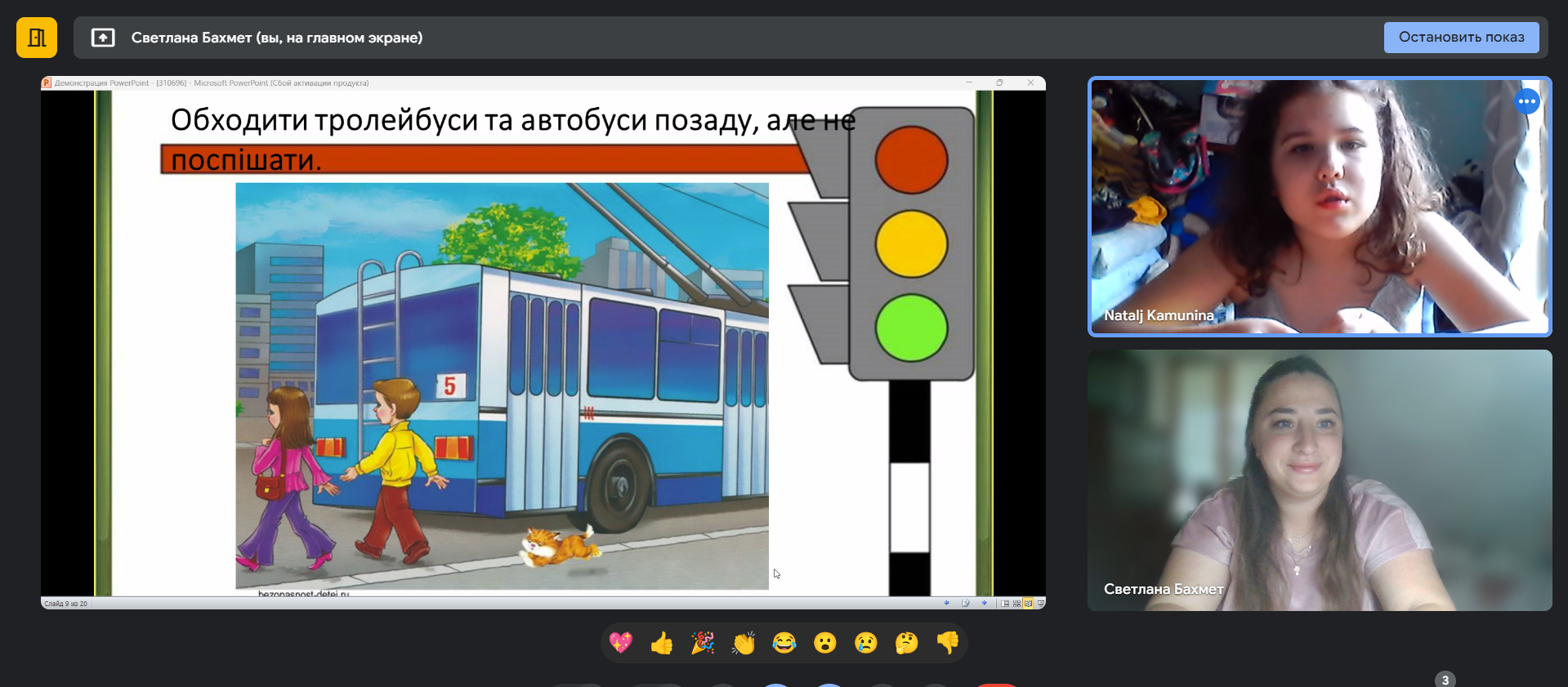Screen dimensions: 1568x687
Task: React with the clapping hands emoji
Action: tap(744, 643)
